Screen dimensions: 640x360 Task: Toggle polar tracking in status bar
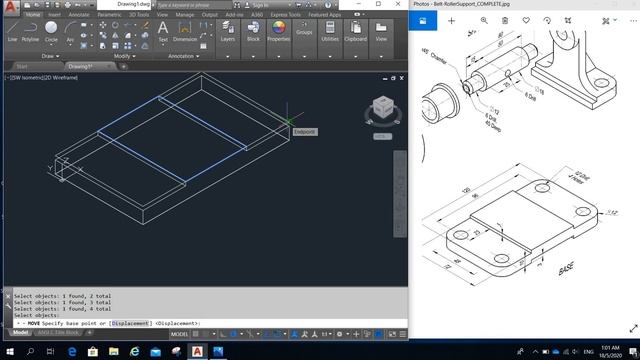click(x=234, y=334)
